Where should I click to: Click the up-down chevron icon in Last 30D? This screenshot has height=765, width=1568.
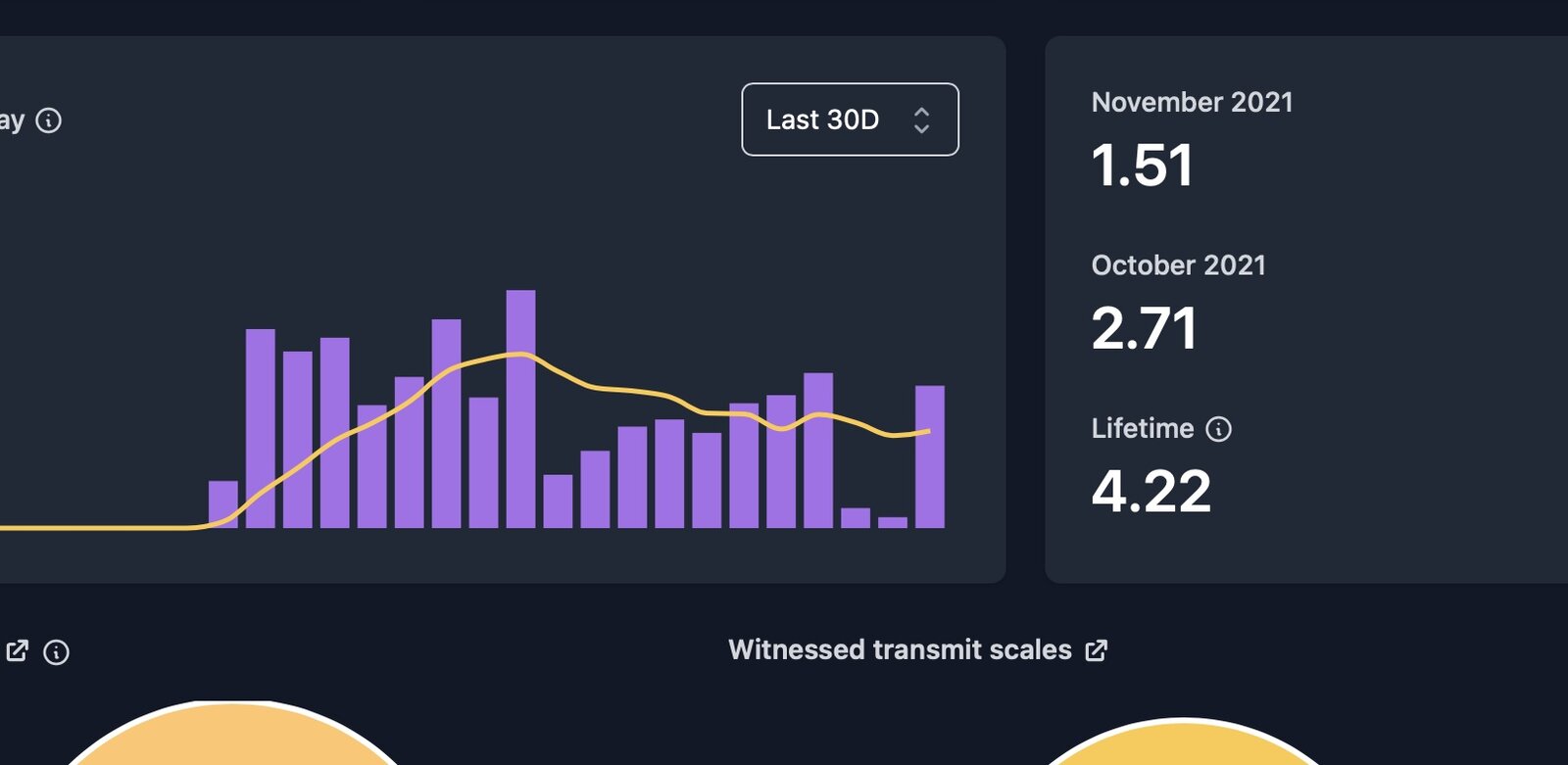point(921,120)
